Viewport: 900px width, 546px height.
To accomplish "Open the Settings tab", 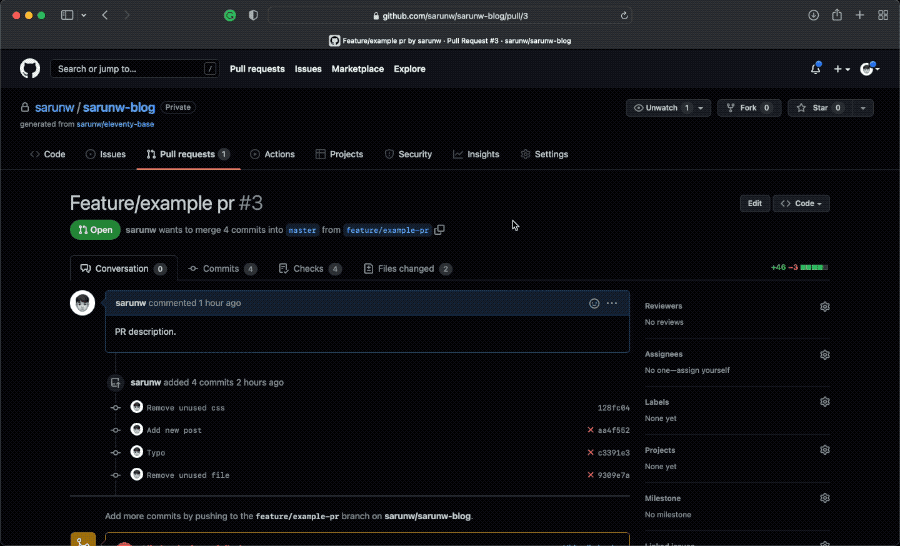I will (544, 154).
